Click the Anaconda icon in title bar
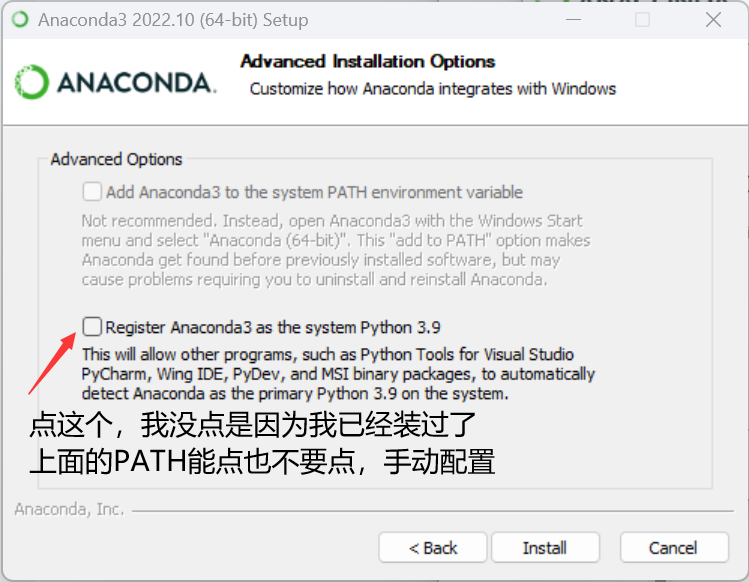Viewport: 749px width, 582px height. (20, 20)
